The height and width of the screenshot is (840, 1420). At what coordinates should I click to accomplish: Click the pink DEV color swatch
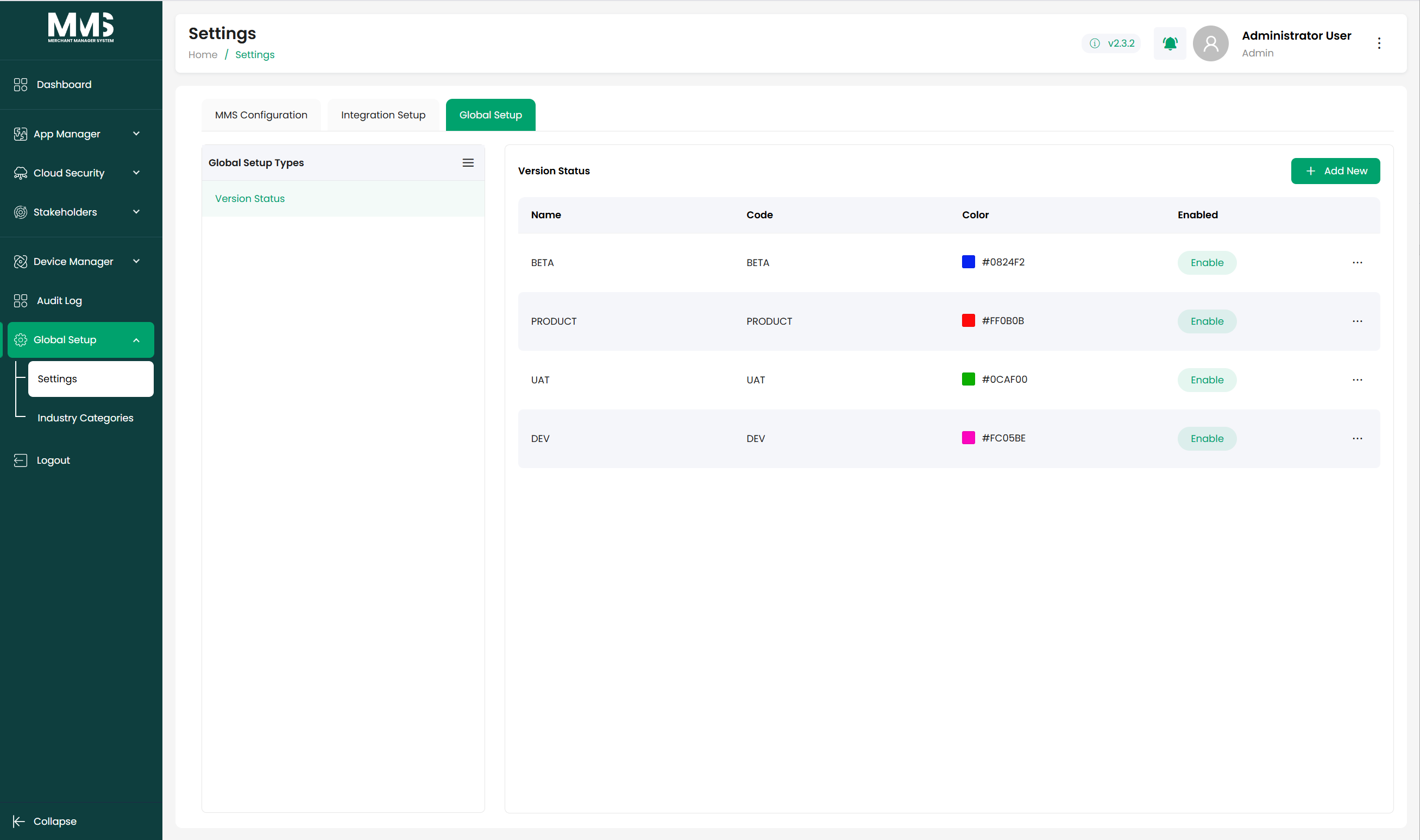[968, 438]
